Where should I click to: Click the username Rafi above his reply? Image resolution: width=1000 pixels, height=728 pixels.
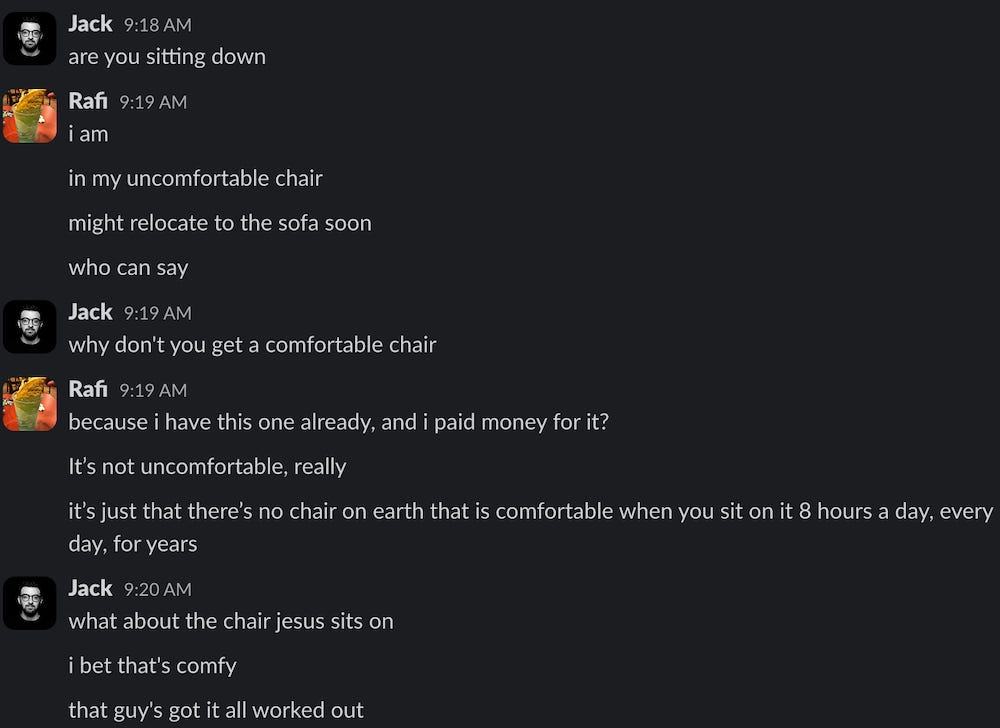tap(87, 101)
